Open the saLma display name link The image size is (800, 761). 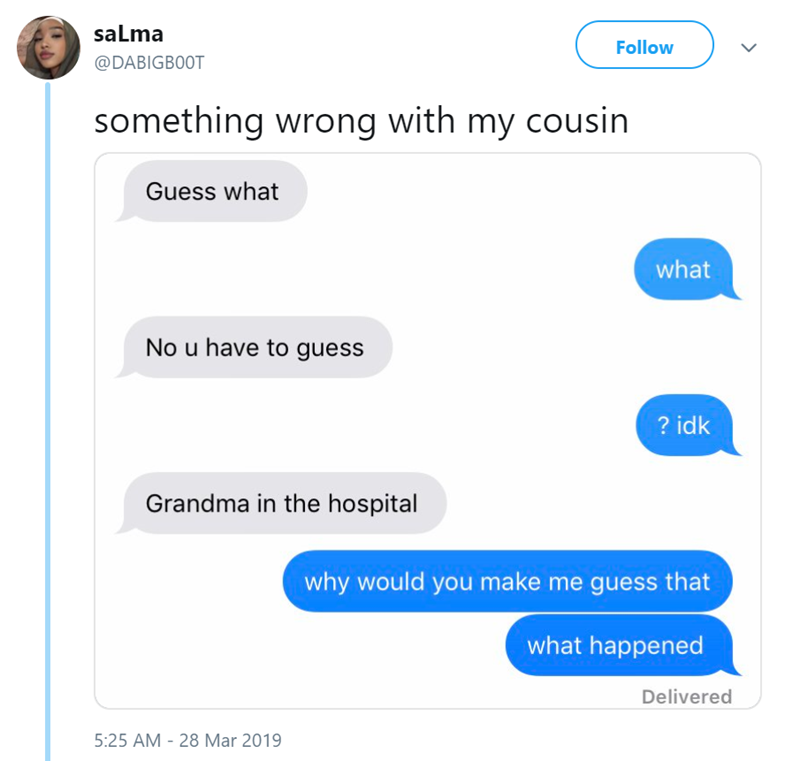pos(128,33)
